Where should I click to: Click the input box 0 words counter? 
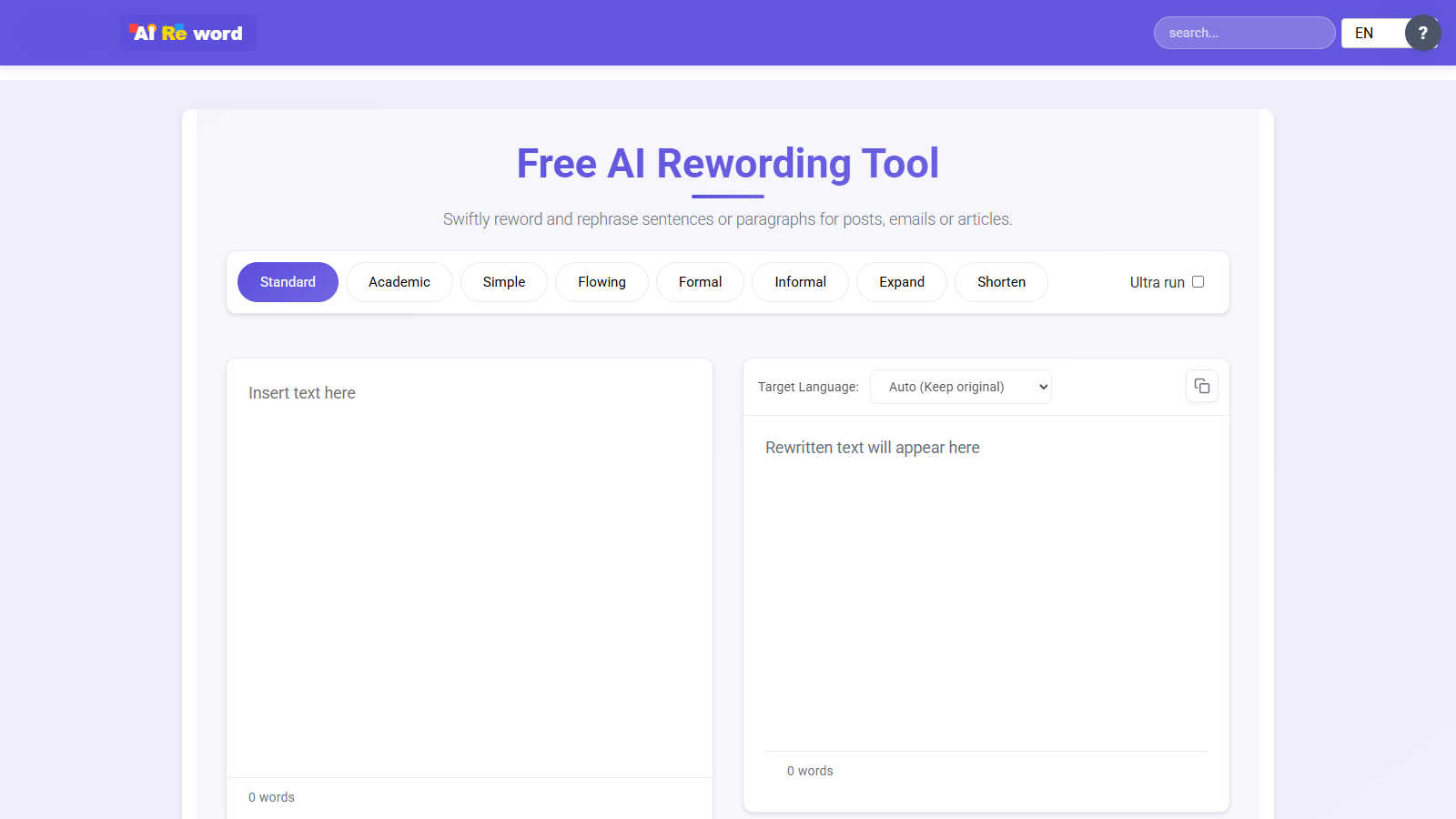(271, 797)
